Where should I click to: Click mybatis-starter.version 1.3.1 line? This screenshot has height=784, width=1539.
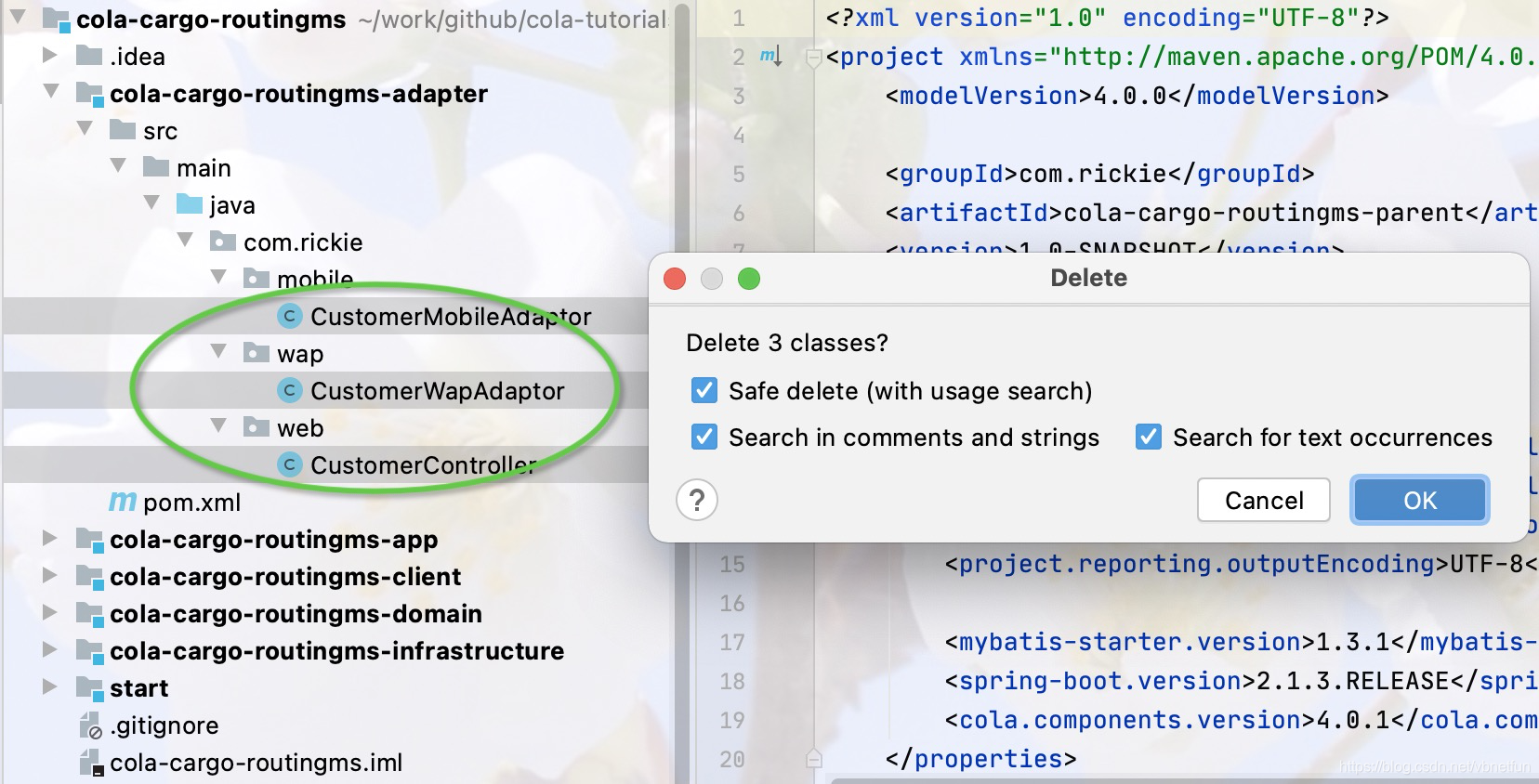pyautogui.click(x=1242, y=642)
